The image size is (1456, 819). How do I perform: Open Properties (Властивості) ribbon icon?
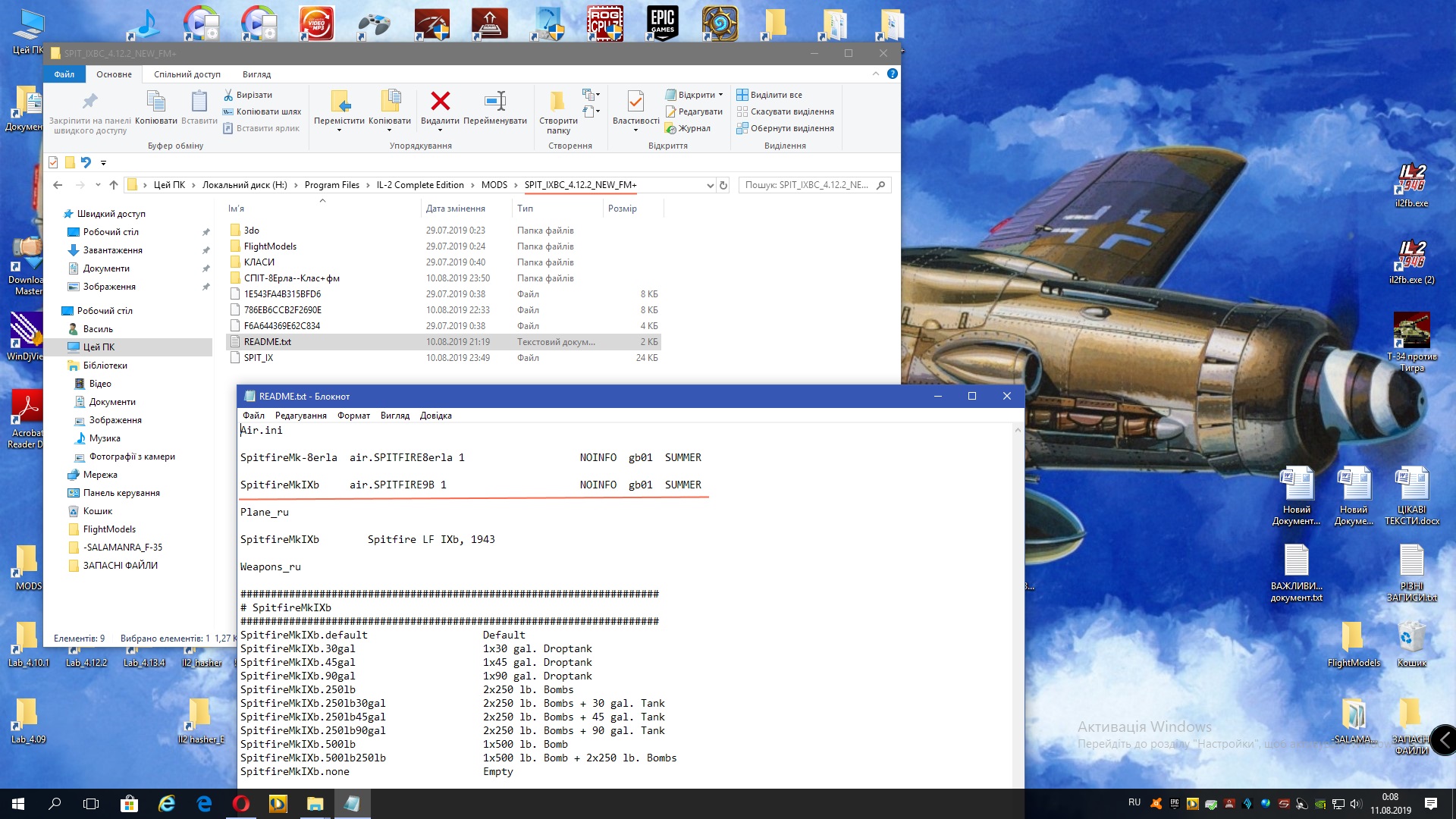click(x=635, y=101)
